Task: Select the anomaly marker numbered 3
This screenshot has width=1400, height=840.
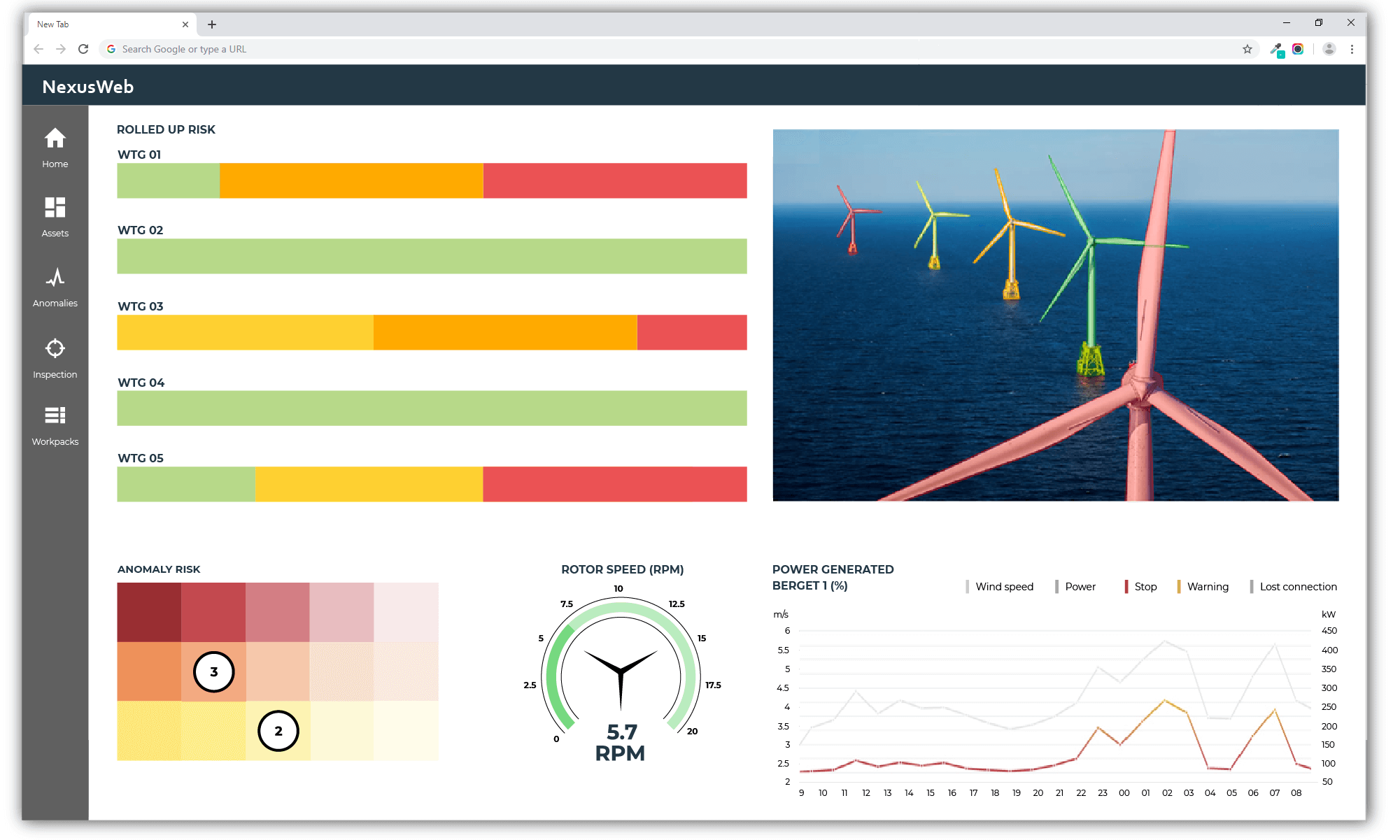Action: click(x=214, y=671)
